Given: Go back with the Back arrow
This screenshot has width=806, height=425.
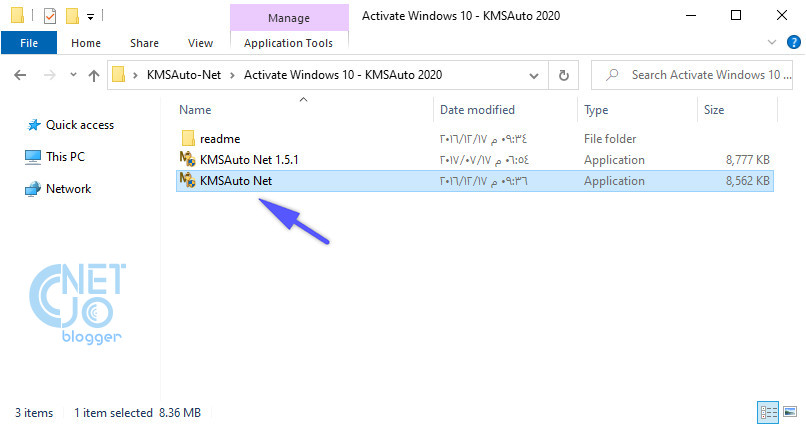Looking at the screenshot, I should pos(20,76).
